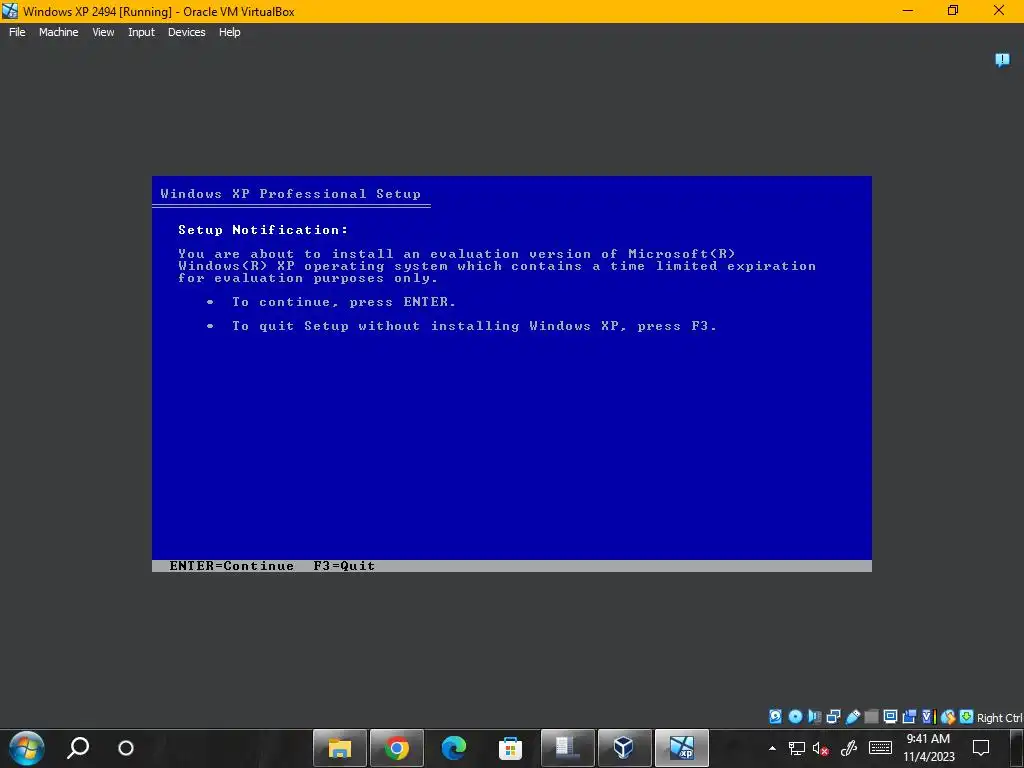Open the clock showing 9:41 AM
Screen dimensions: 1024x768
pyautogui.click(x=928, y=748)
